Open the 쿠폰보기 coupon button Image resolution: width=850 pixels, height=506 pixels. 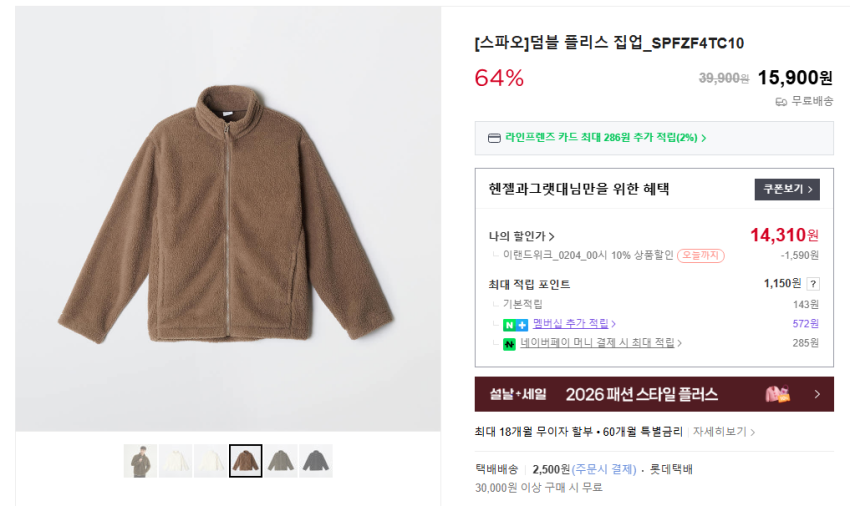[x=787, y=189]
